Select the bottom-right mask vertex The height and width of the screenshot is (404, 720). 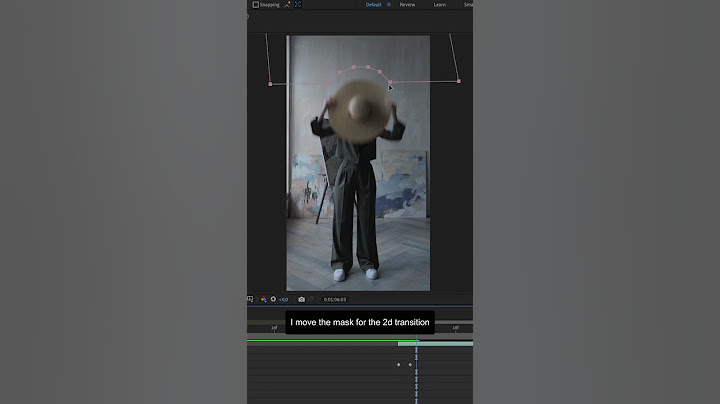click(459, 81)
